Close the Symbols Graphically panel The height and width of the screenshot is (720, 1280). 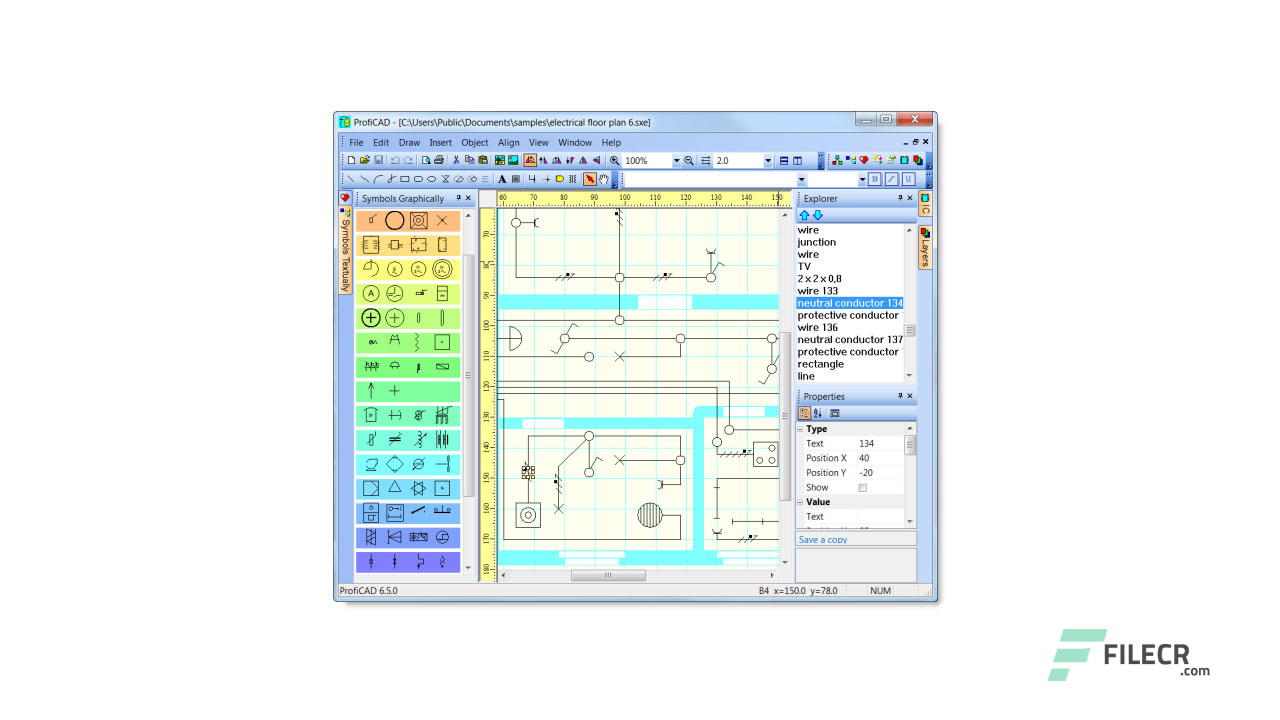[468, 198]
